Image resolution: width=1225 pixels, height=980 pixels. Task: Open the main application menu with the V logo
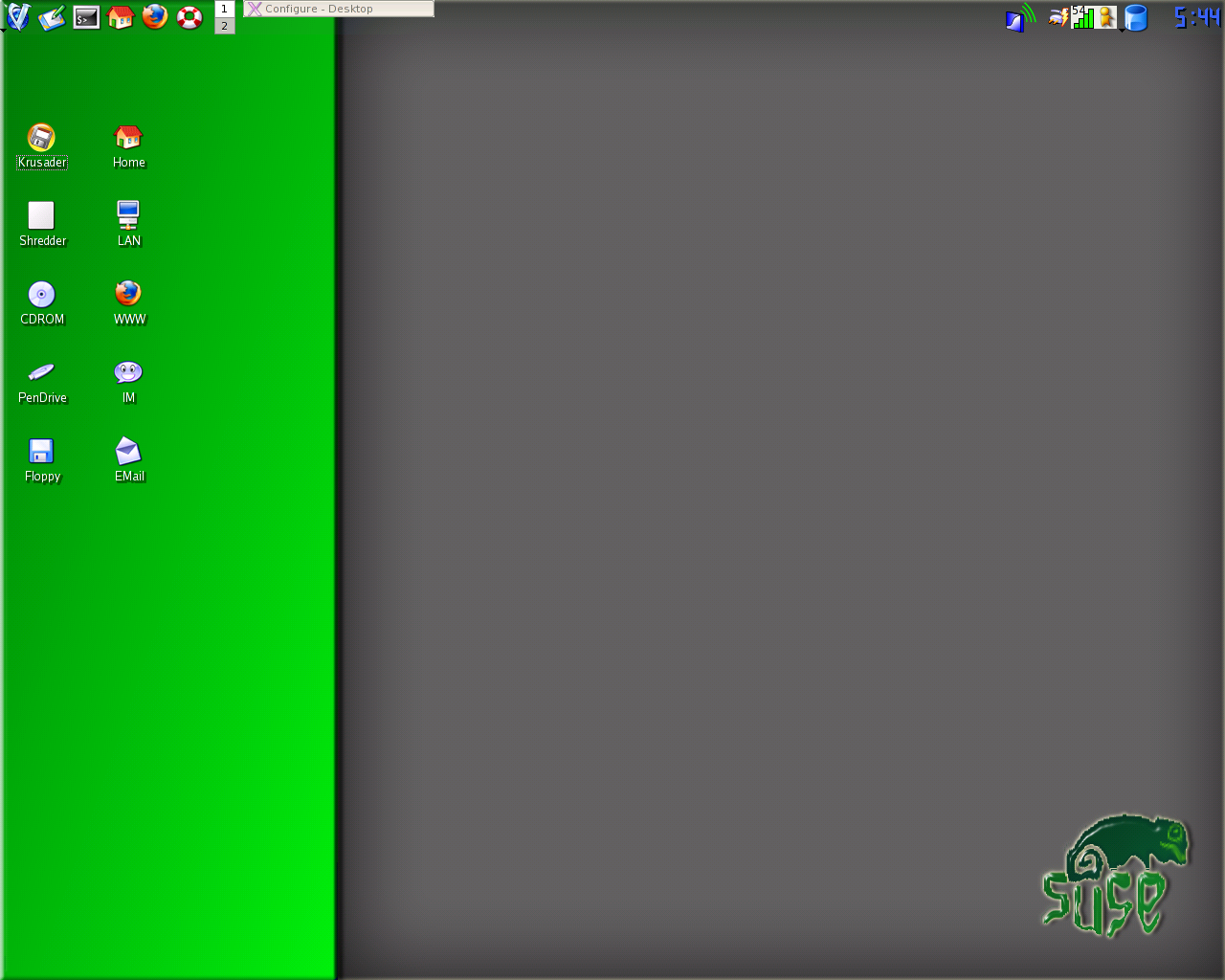18,16
